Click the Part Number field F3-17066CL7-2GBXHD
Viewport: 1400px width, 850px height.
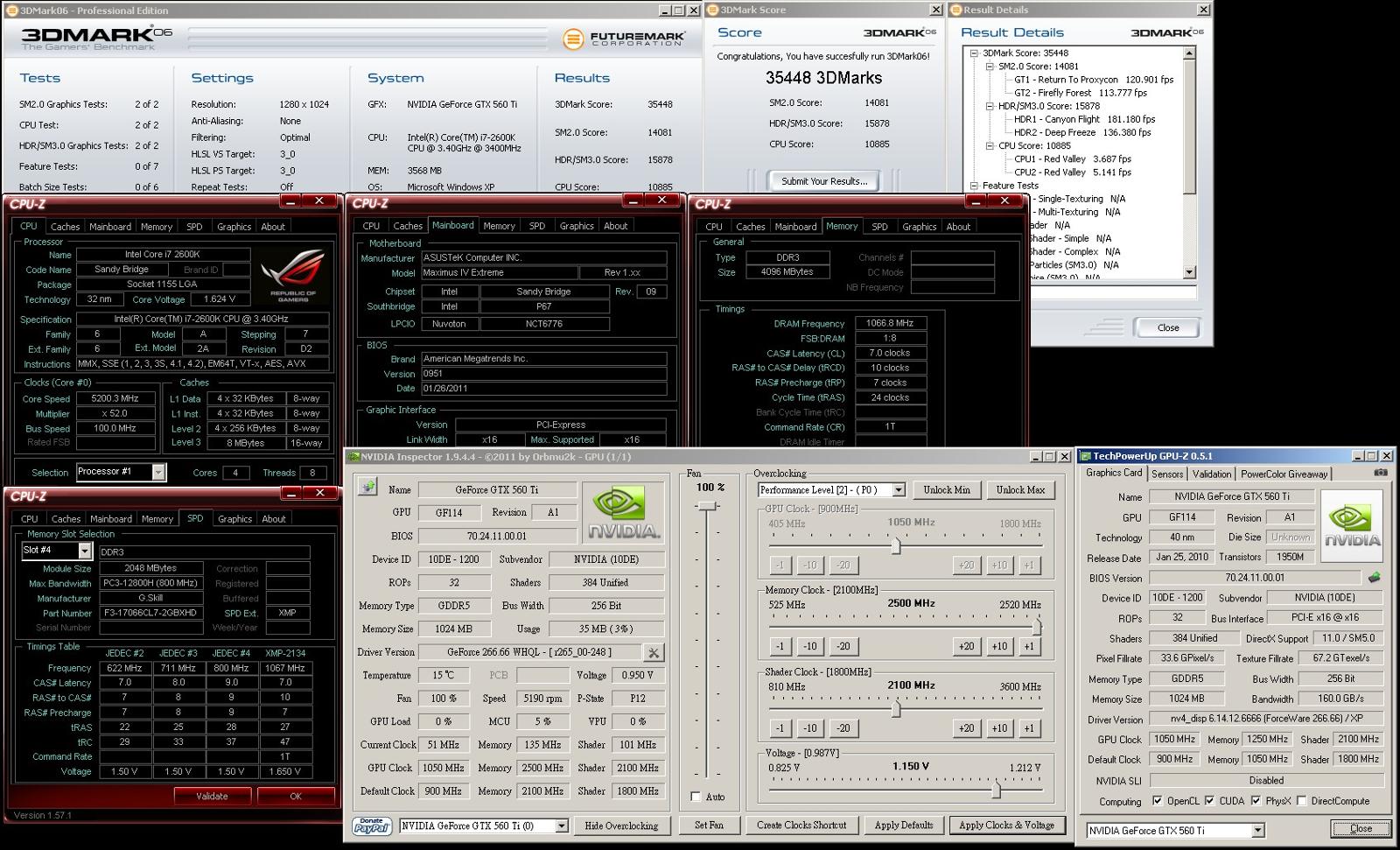150,614
